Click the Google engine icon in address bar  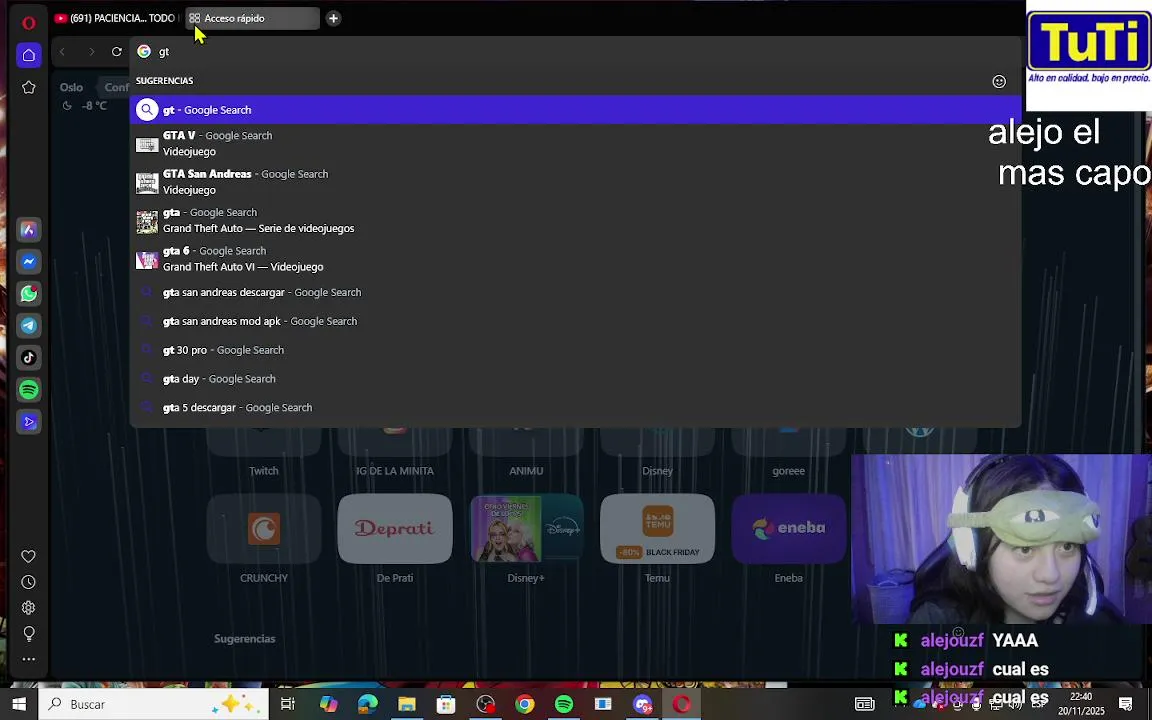tap(144, 51)
